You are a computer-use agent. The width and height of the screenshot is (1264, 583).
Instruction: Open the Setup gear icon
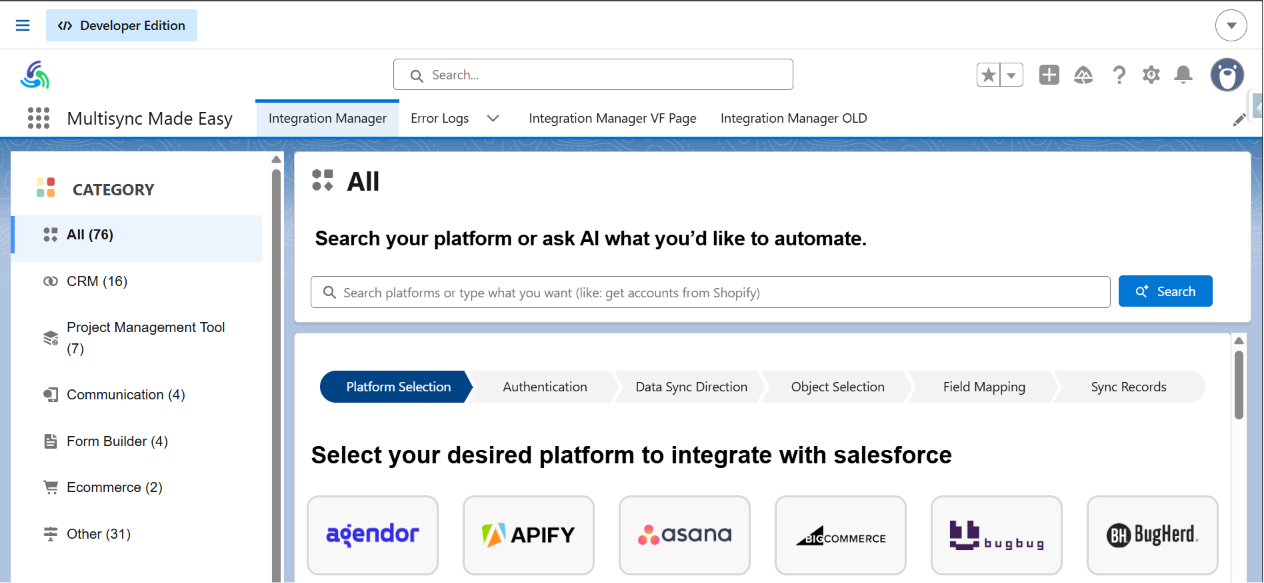pyautogui.click(x=1151, y=75)
